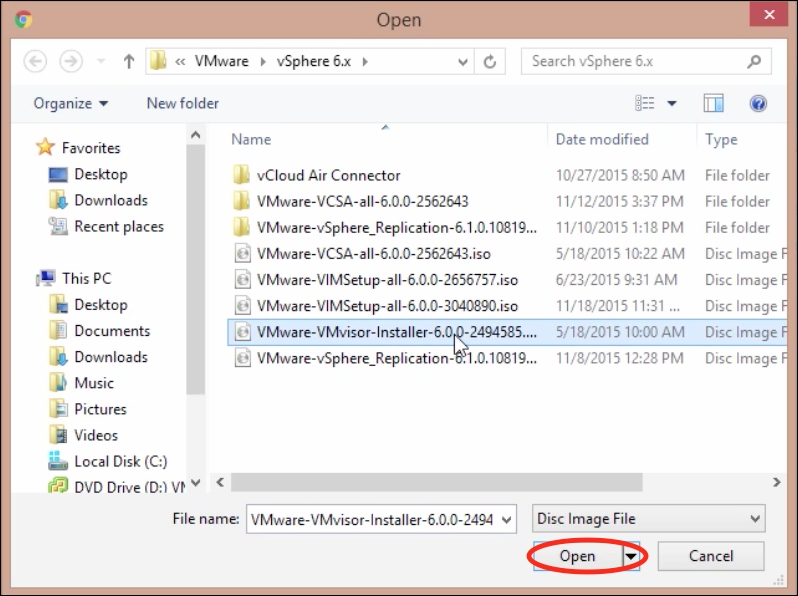Click horizontal scrollbar left arrow

(x=220, y=482)
